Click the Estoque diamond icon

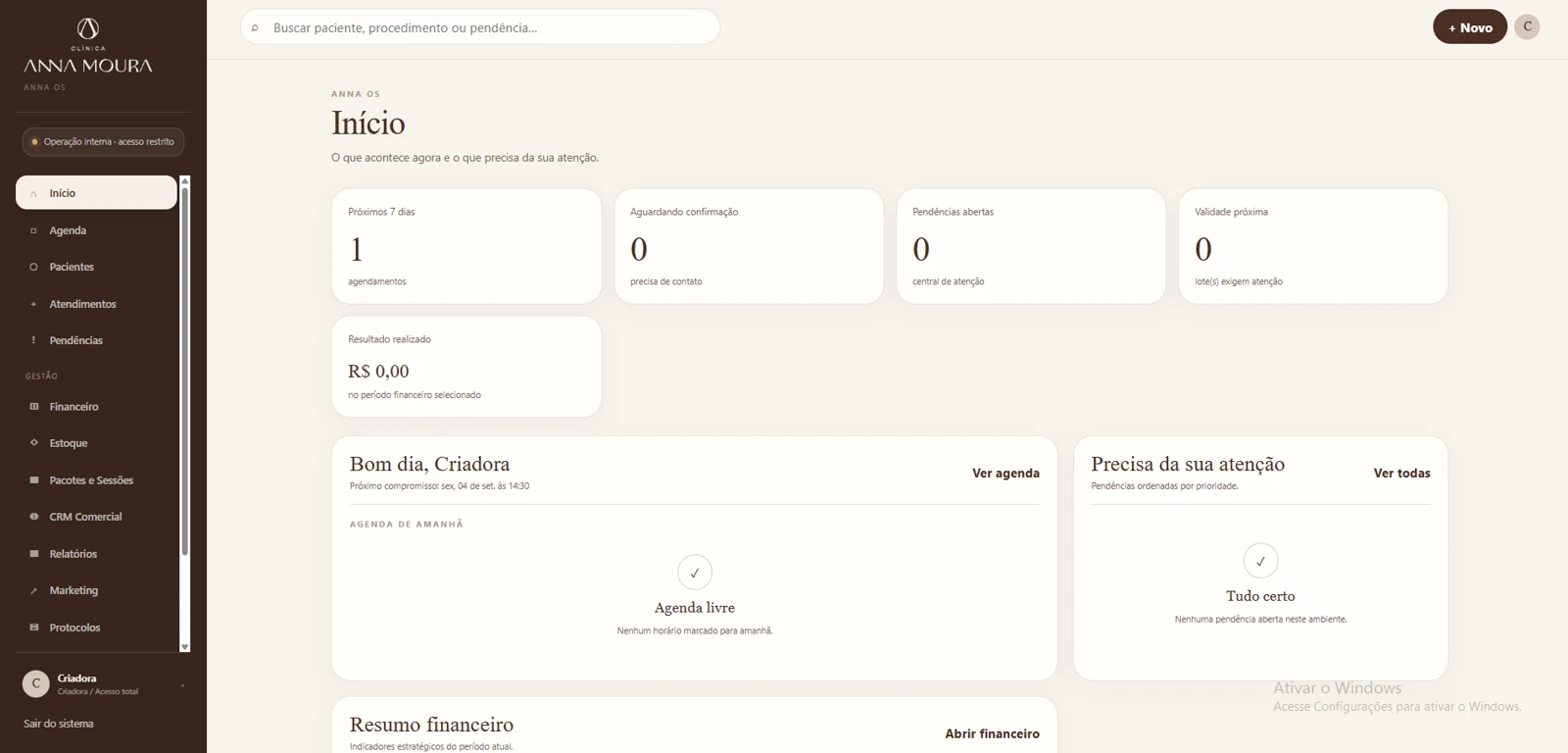(33, 443)
